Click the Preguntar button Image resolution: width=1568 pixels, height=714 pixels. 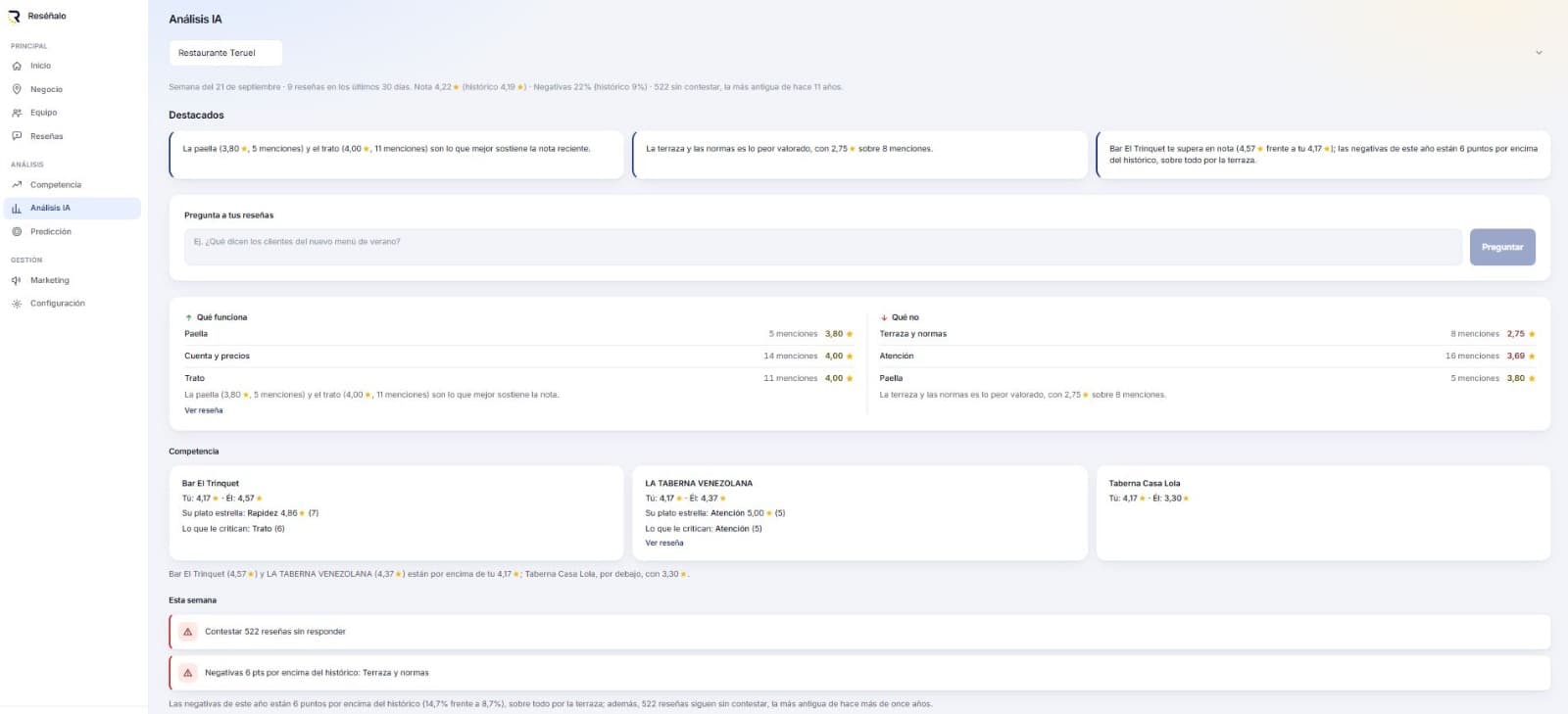click(1502, 247)
